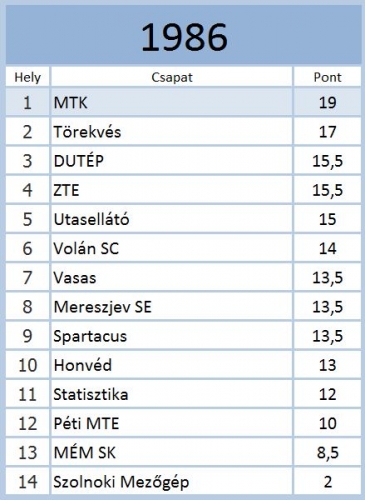Select the Szolnoki Mezőgép cell
The image size is (365, 500).
tap(172, 482)
